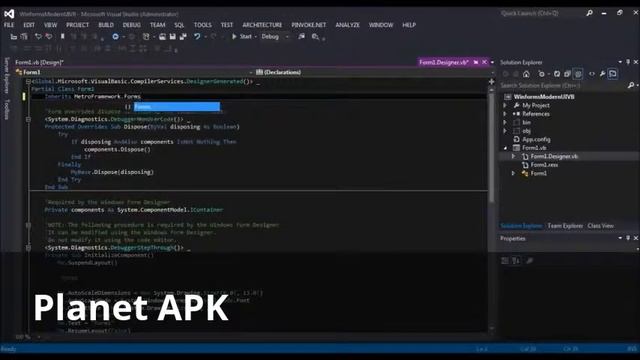Click the Search Solution Explorer field
Viewport: 640px width, 360px height.
pos(563,85)
